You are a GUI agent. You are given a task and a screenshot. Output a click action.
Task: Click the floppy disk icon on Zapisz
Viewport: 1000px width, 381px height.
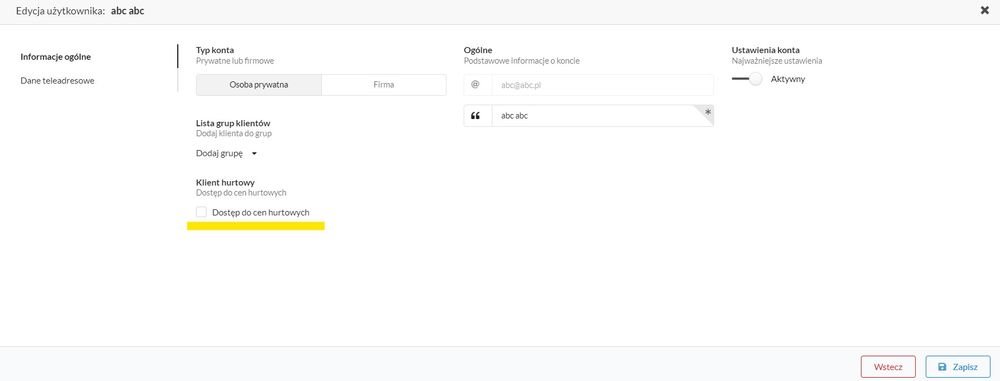942,367
